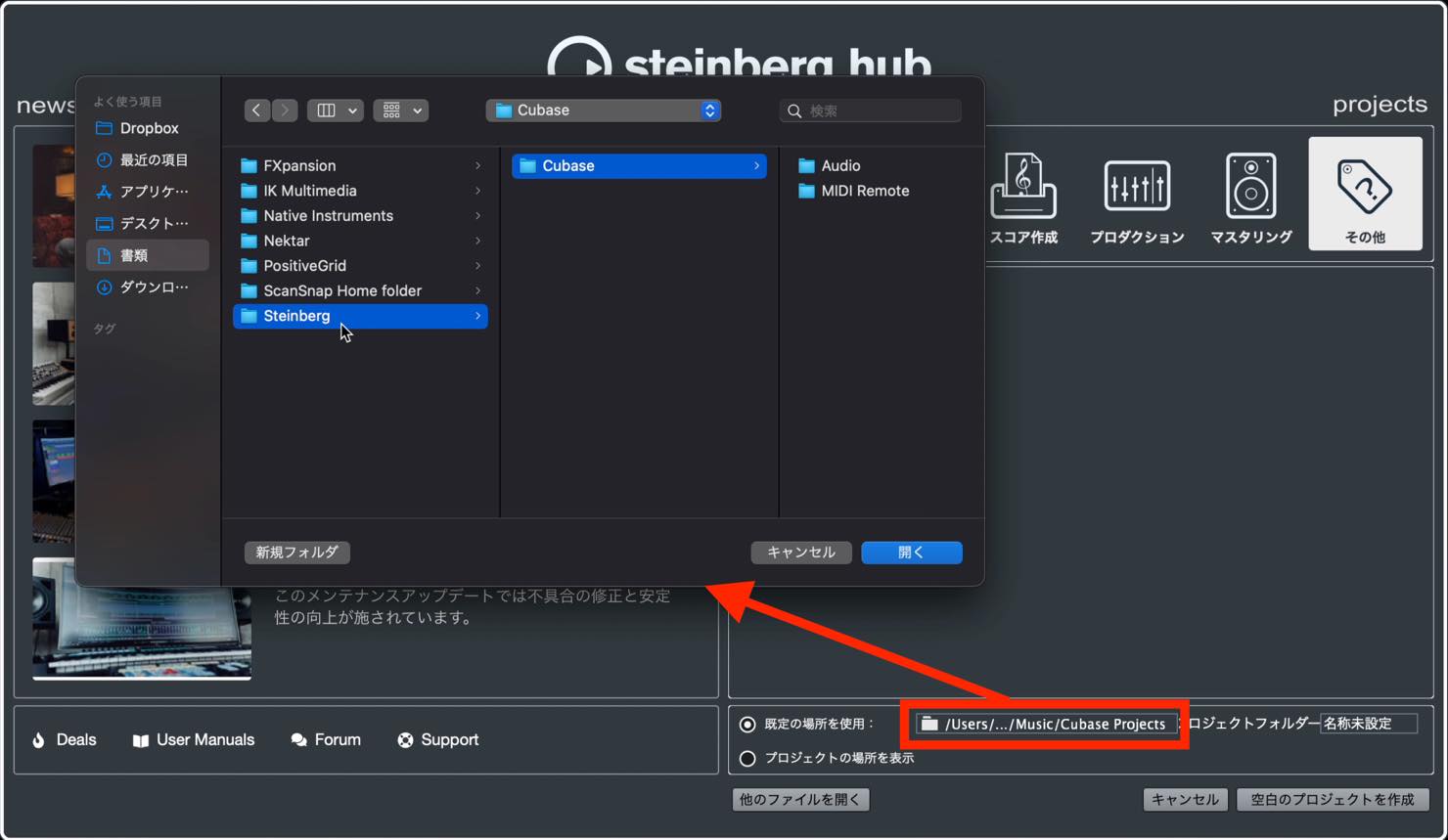This screenshot has height=840, width=1448.
Task: Open the Forum link
Action: [x=326, y=740]
